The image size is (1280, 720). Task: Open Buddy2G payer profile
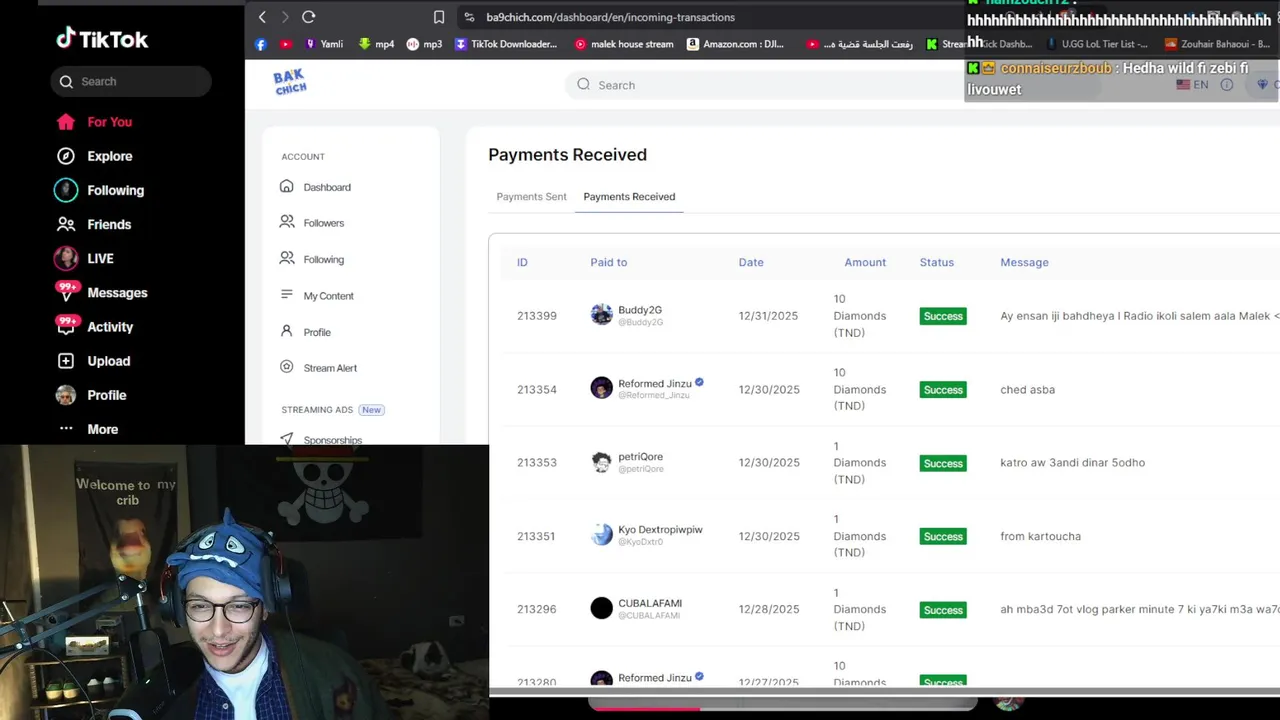640,310
